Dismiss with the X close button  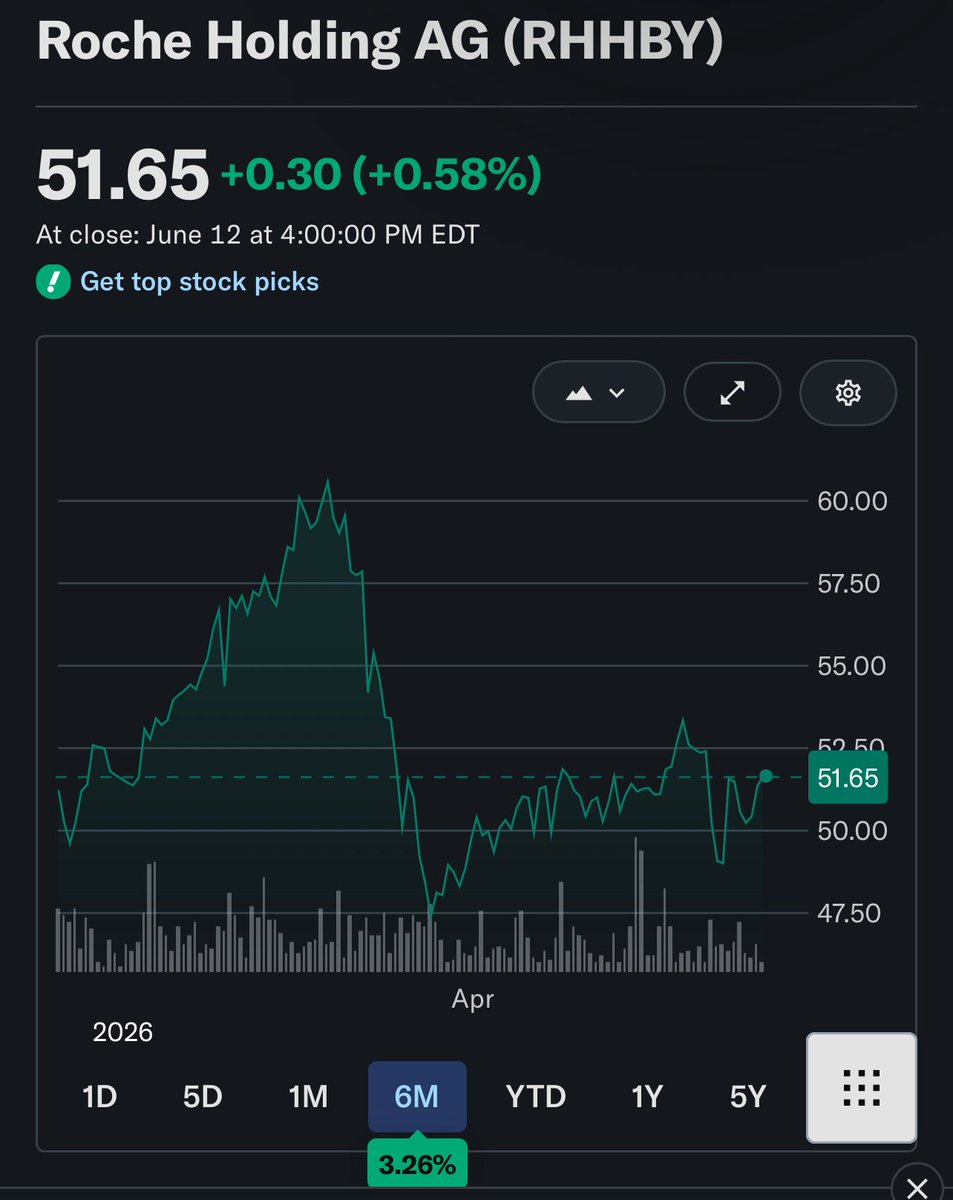click(x=917, y=1187)
